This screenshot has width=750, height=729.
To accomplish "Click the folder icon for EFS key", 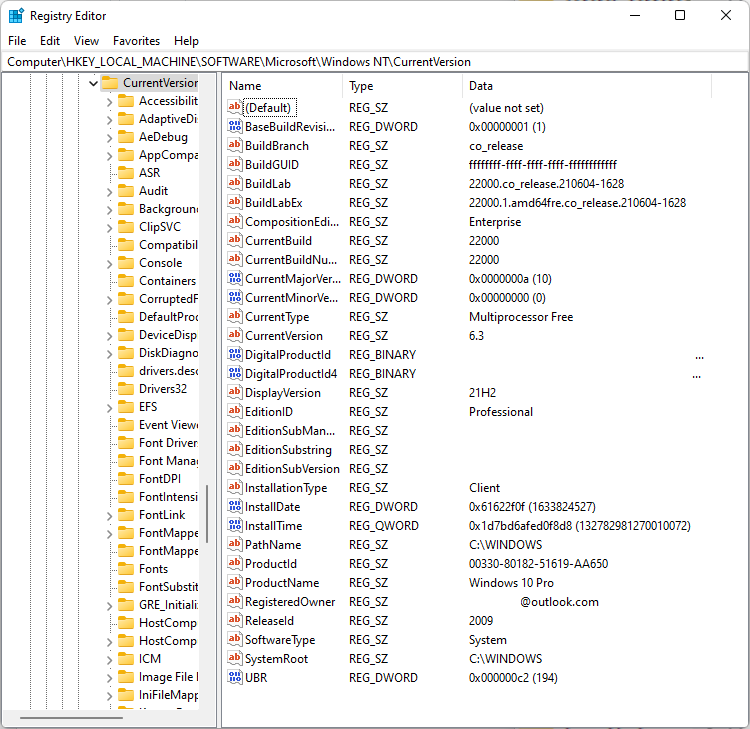I will coord(126,407).
